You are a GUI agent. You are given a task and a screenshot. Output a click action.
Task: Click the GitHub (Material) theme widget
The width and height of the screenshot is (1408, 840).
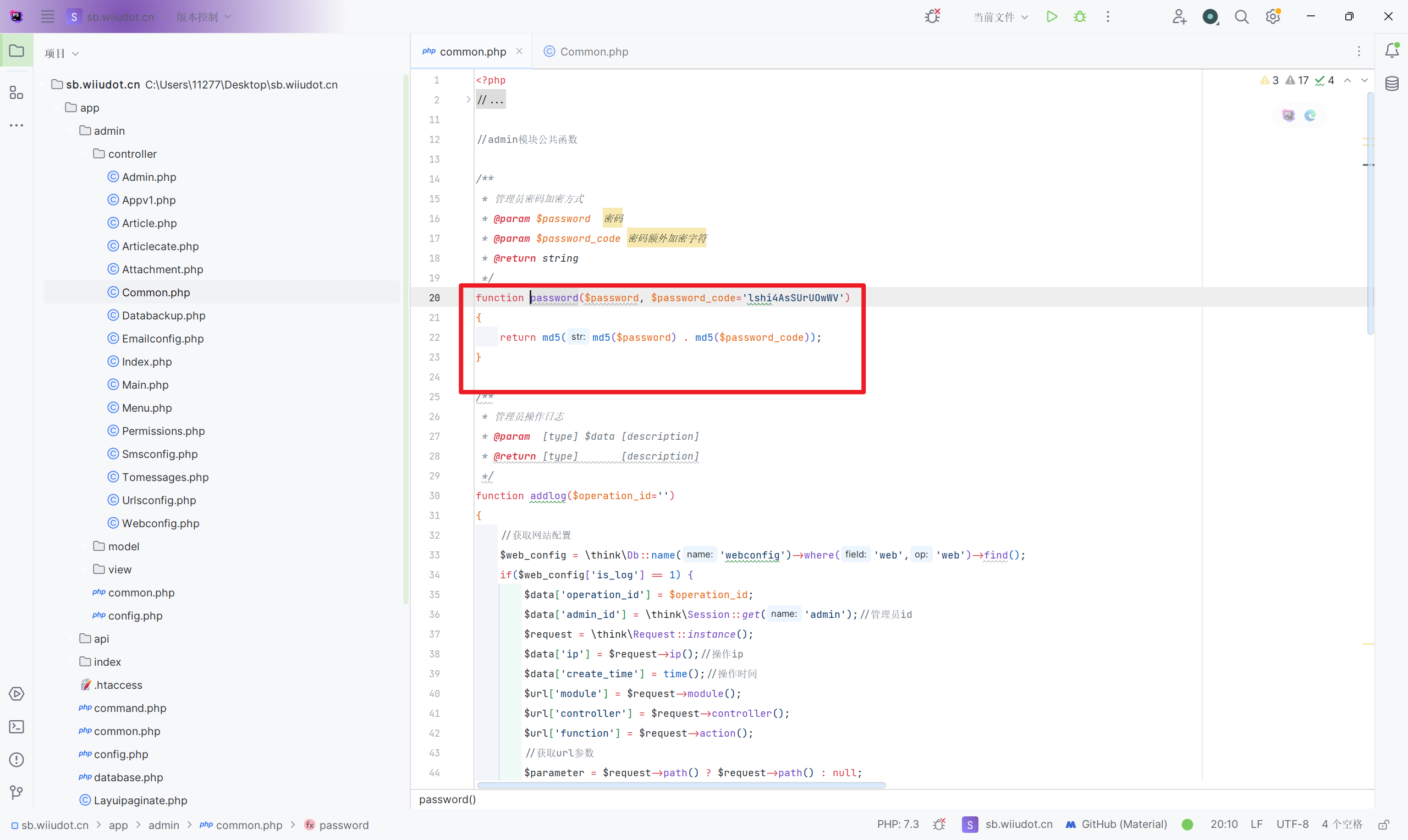pyautogui.click(x=1116, y=825)
